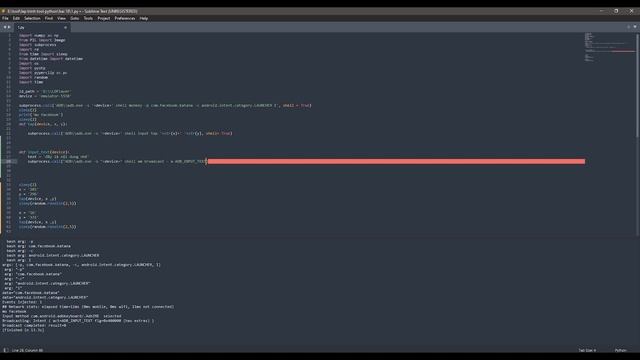640x360 pixels.
Task: Click the 'import random' line
Action: coord(33,78)
